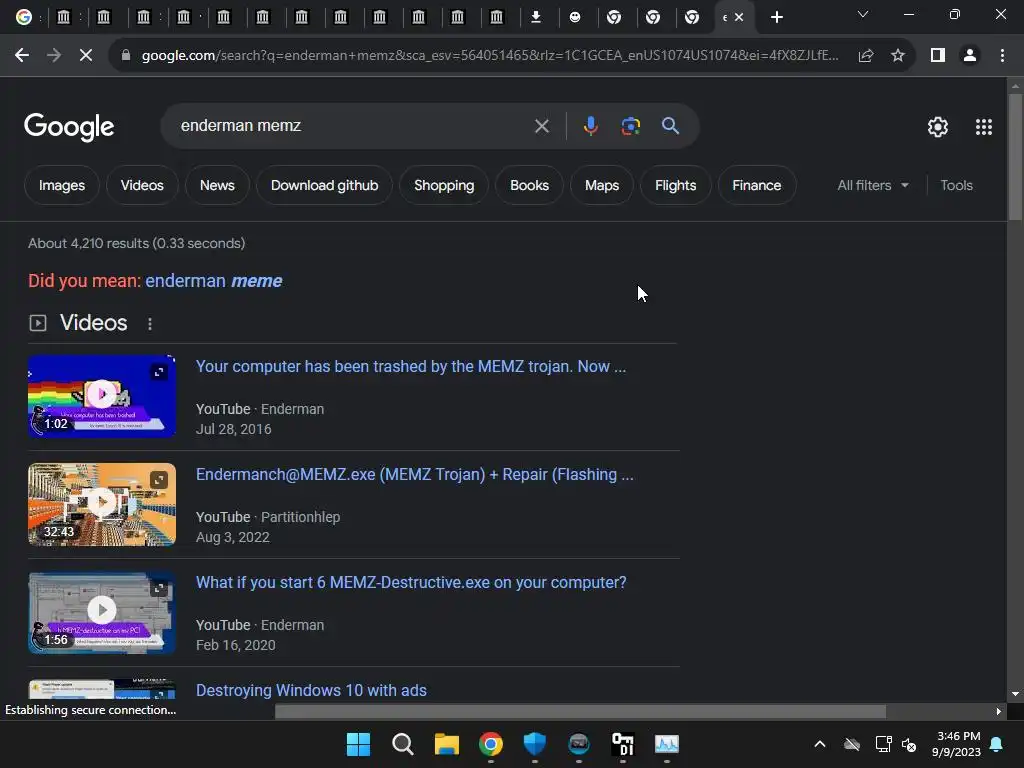Switch to the Images filter
The height and width of the screenshot is (768, 1024).
61,185
